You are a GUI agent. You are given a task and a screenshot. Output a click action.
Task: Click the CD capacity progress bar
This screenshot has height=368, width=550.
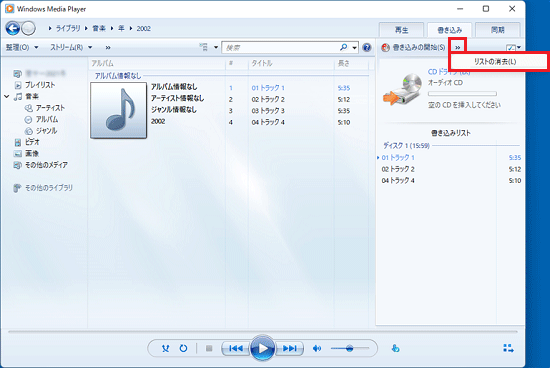(462, 94)
